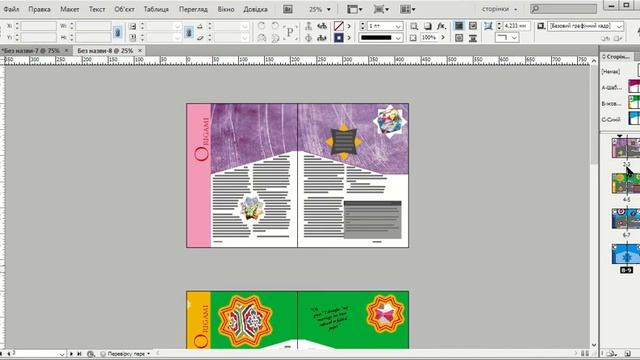640x360 pixels.
Task: Click the Rotate 90° counter-clockwise icon
Action: click(x=275, y=26)
